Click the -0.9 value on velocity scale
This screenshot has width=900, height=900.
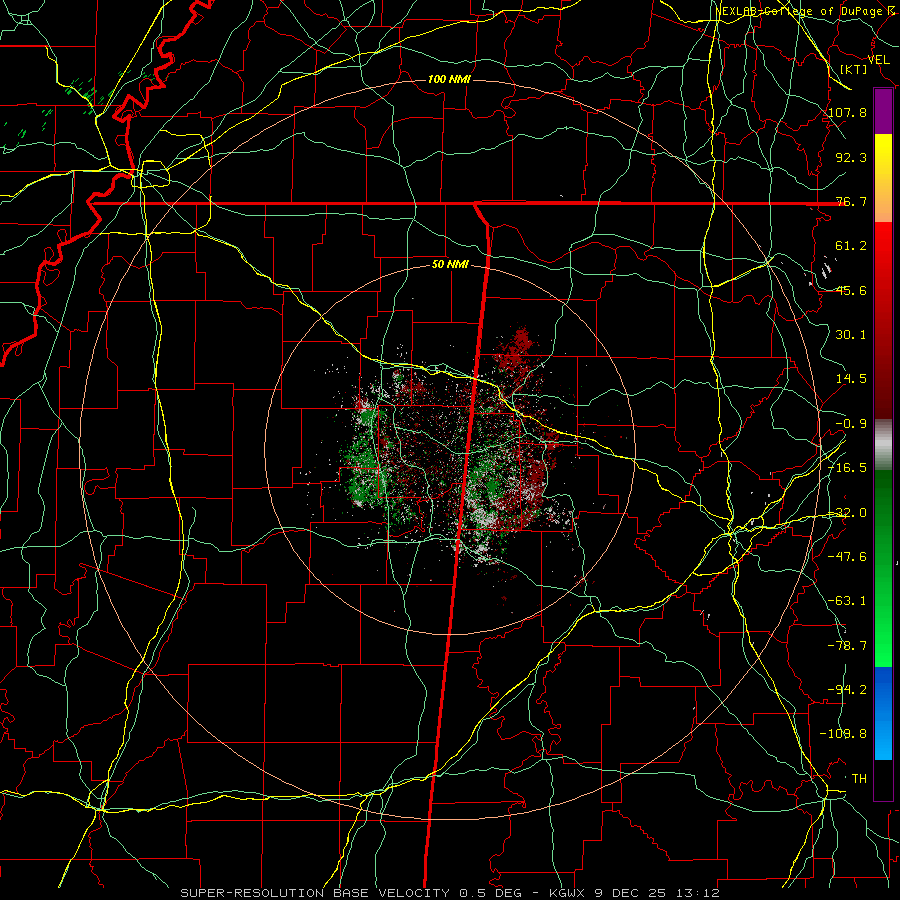coord(851,424)
